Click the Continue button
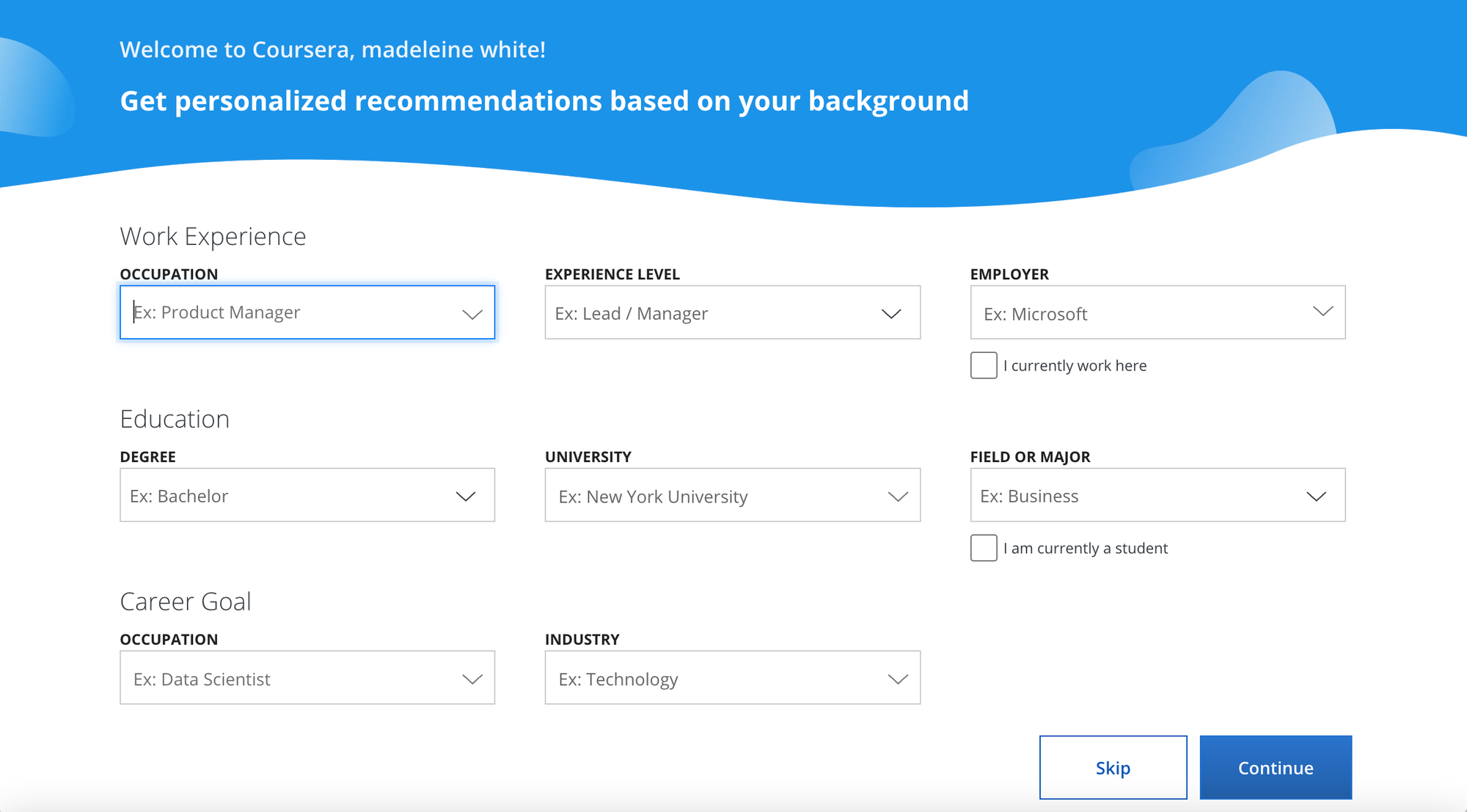Image resolution: width=1467 pixels, height=812 pixels. coord(1276,767)
